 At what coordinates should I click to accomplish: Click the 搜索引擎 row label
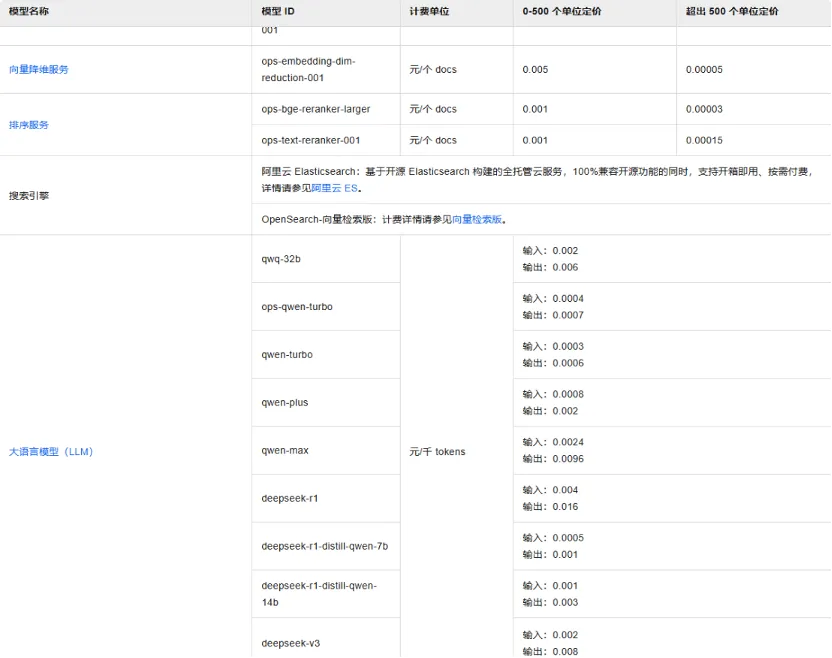(x=29, y=196)
